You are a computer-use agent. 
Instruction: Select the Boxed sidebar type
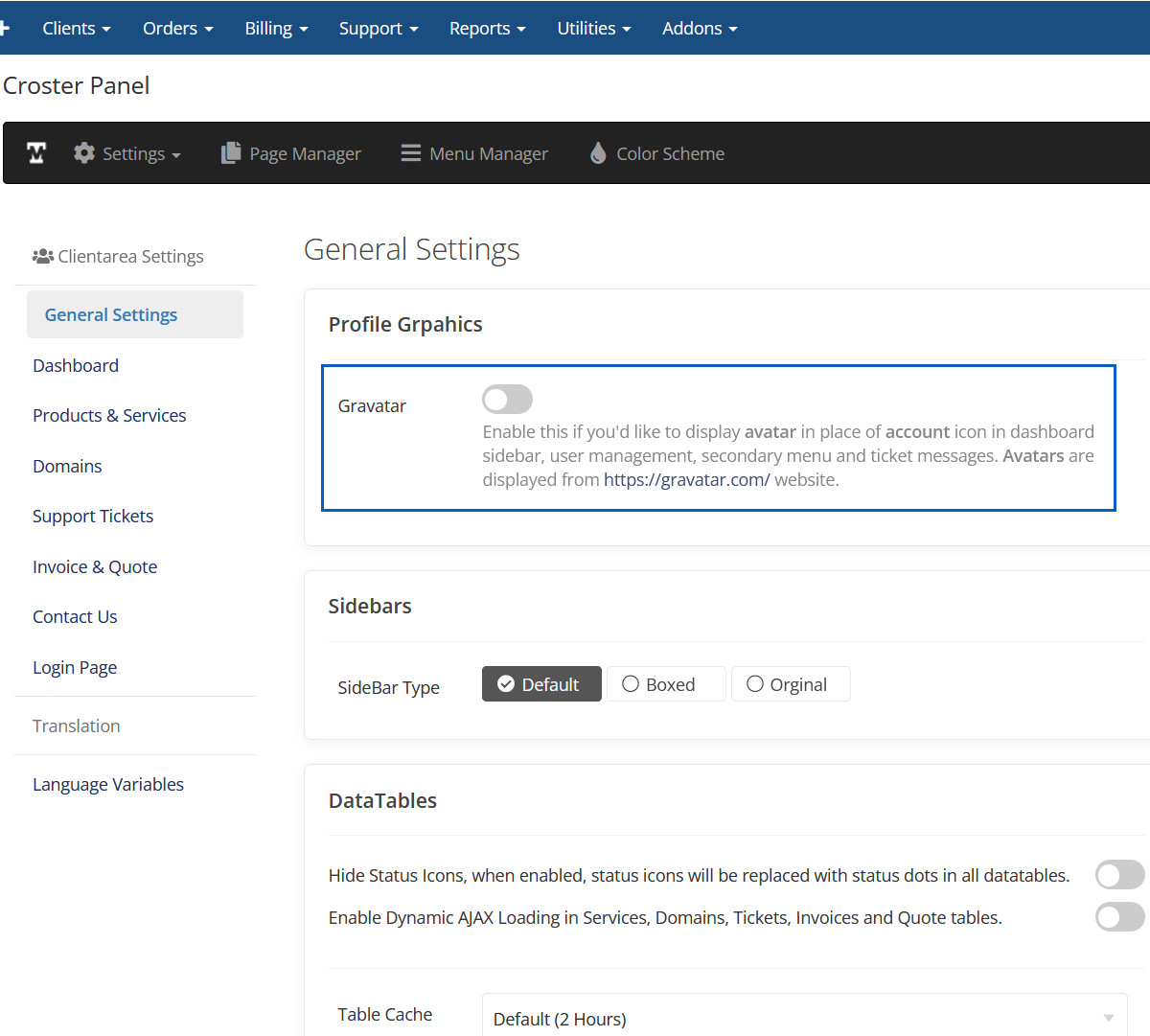(x=666, y=684)
